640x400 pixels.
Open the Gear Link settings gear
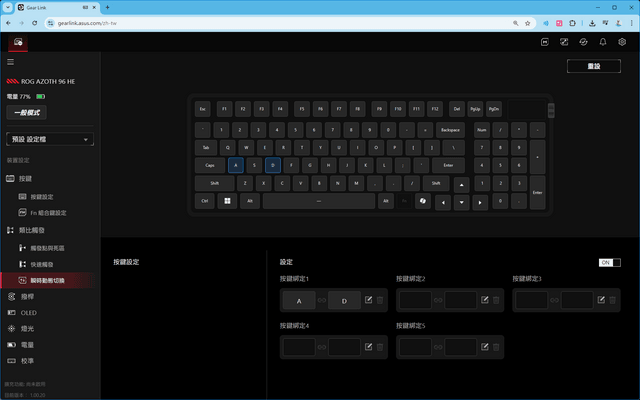[622, 42]
